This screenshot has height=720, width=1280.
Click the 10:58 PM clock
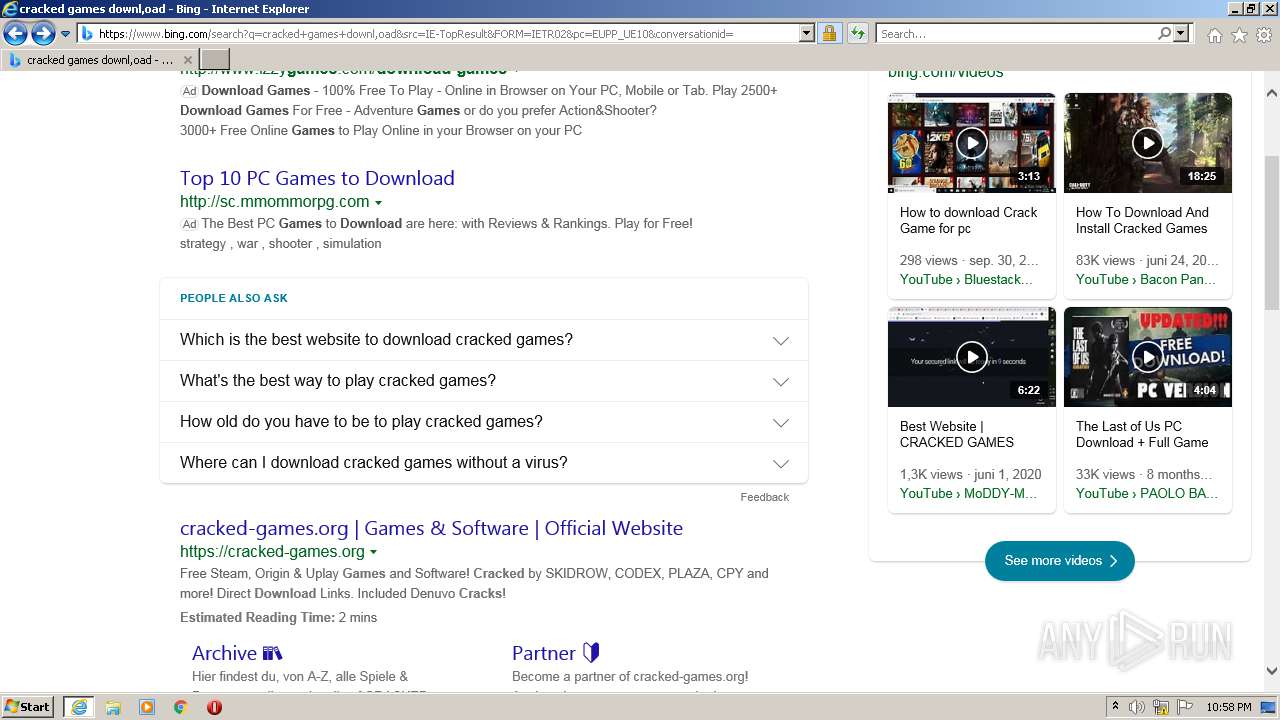coord(1229,707)
